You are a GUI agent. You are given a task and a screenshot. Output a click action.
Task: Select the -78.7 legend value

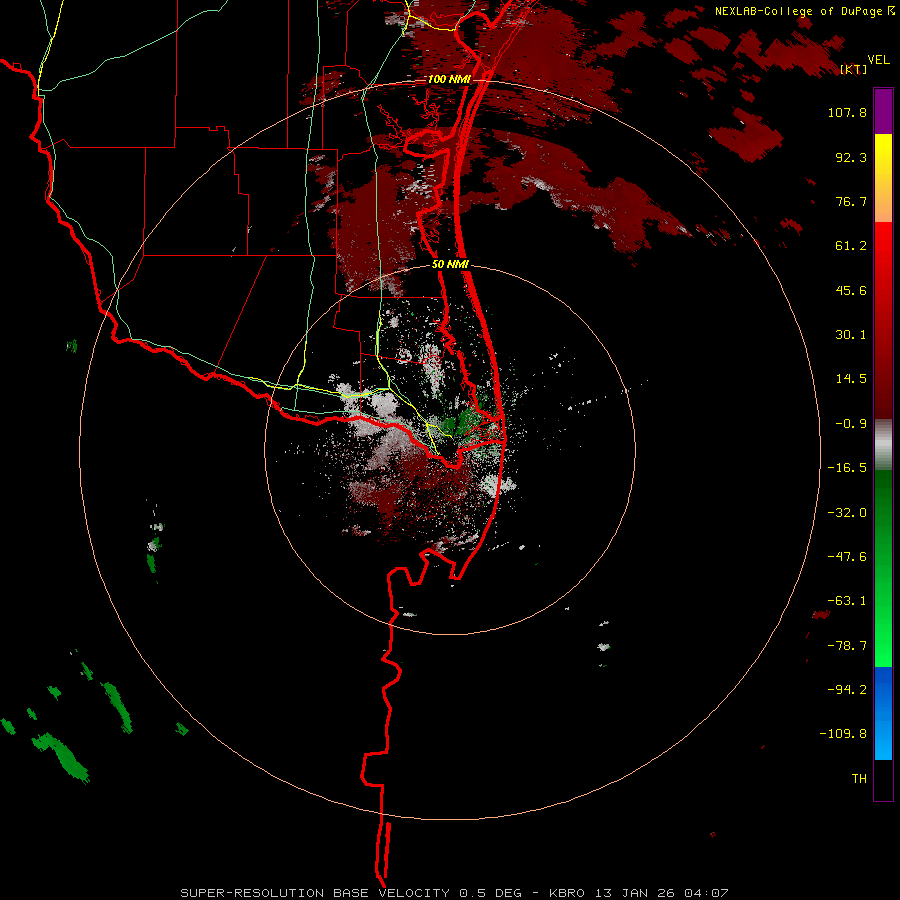tap(847, 646)
